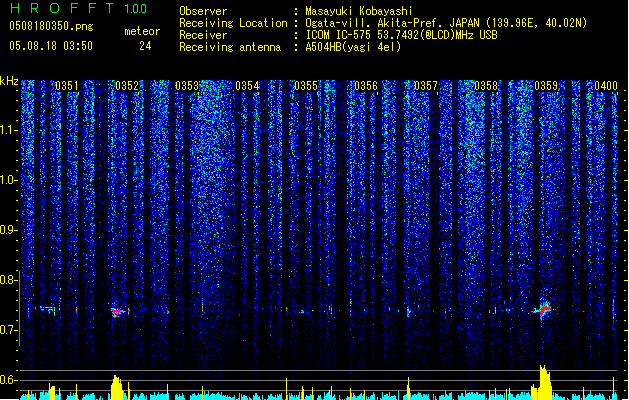Image resolution: width=629 pixels, height=400 pixels.
Task: Click the strong meteor echo near 0359
Action: click(x=543, y=310)
